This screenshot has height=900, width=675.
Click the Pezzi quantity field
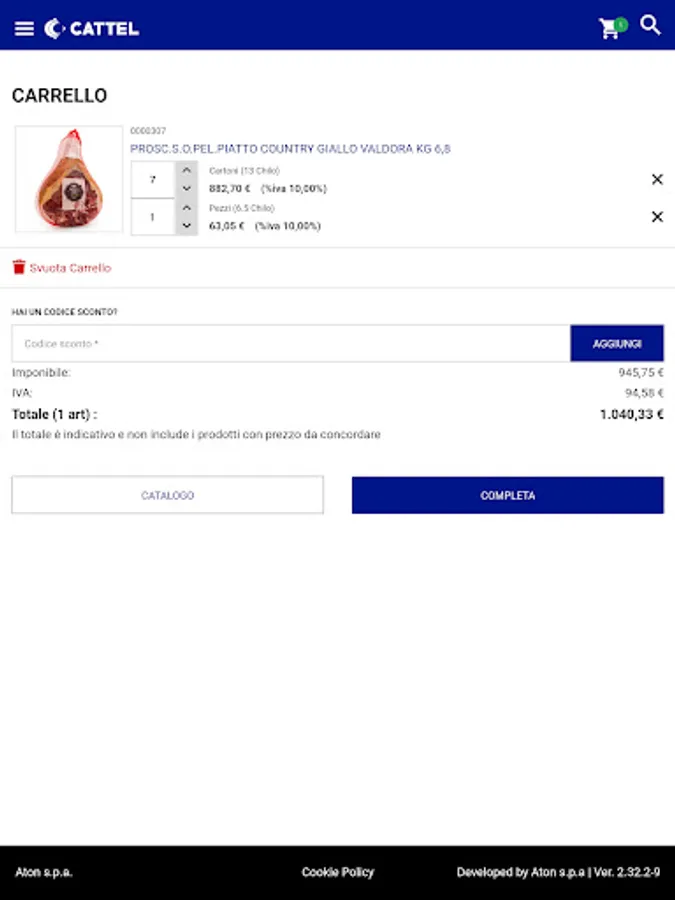[153, 217]
